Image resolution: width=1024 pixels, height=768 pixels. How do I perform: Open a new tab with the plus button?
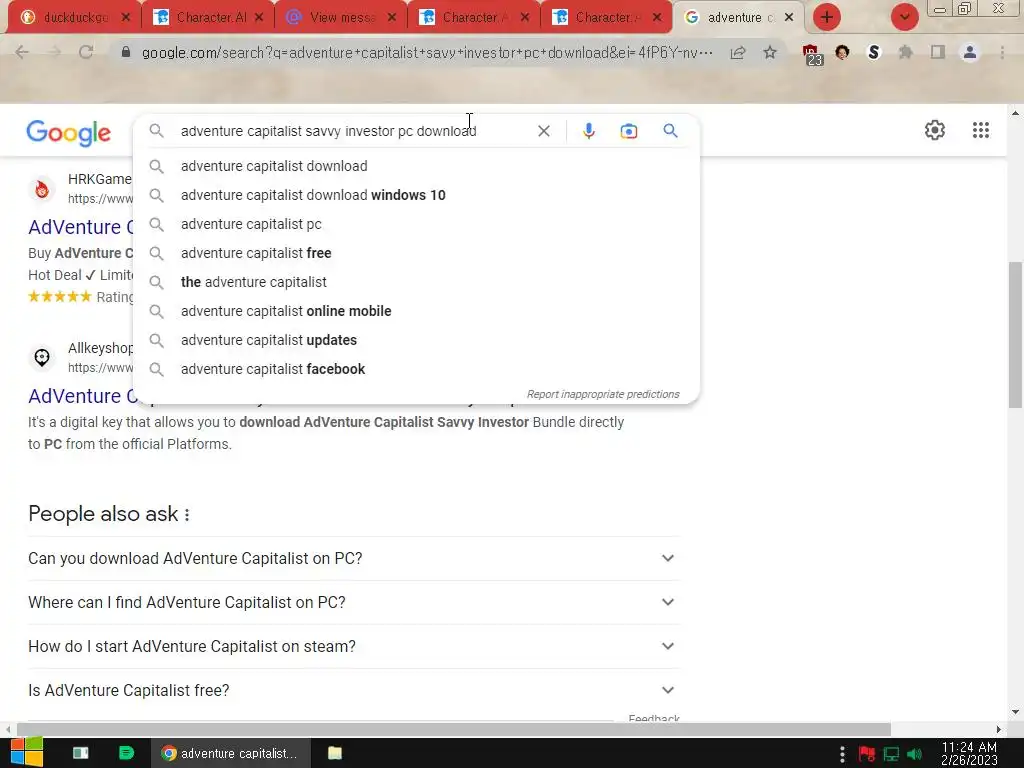(x=827, y=17)
